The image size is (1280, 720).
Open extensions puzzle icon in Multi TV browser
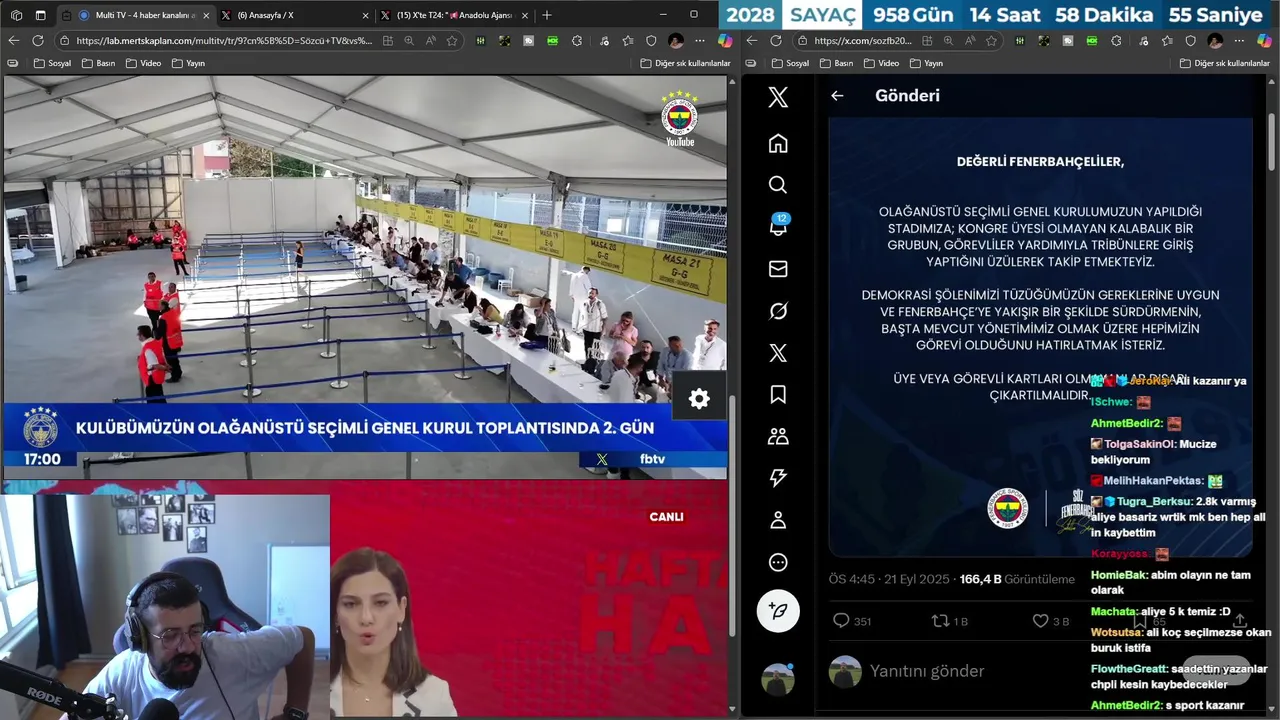(x=577, y=41)
